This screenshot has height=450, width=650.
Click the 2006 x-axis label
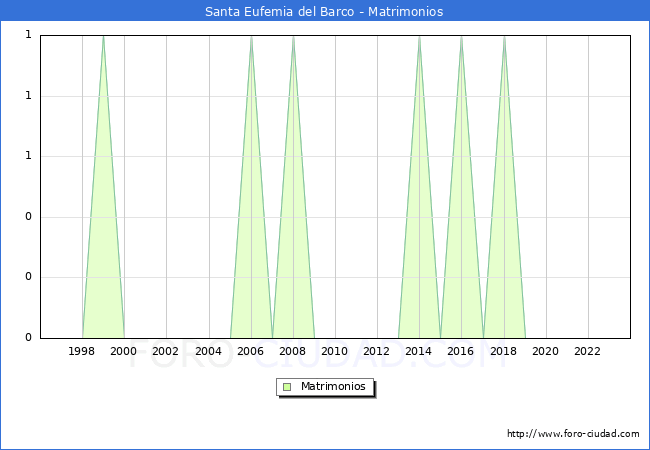[250, 351]
